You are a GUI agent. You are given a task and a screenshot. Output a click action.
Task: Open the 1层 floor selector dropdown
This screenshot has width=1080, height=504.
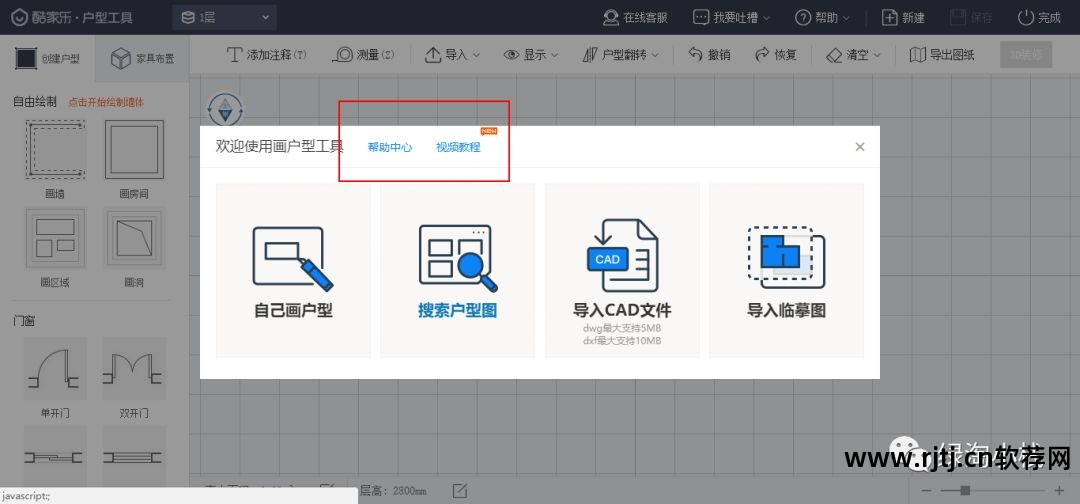click(225, 18)
